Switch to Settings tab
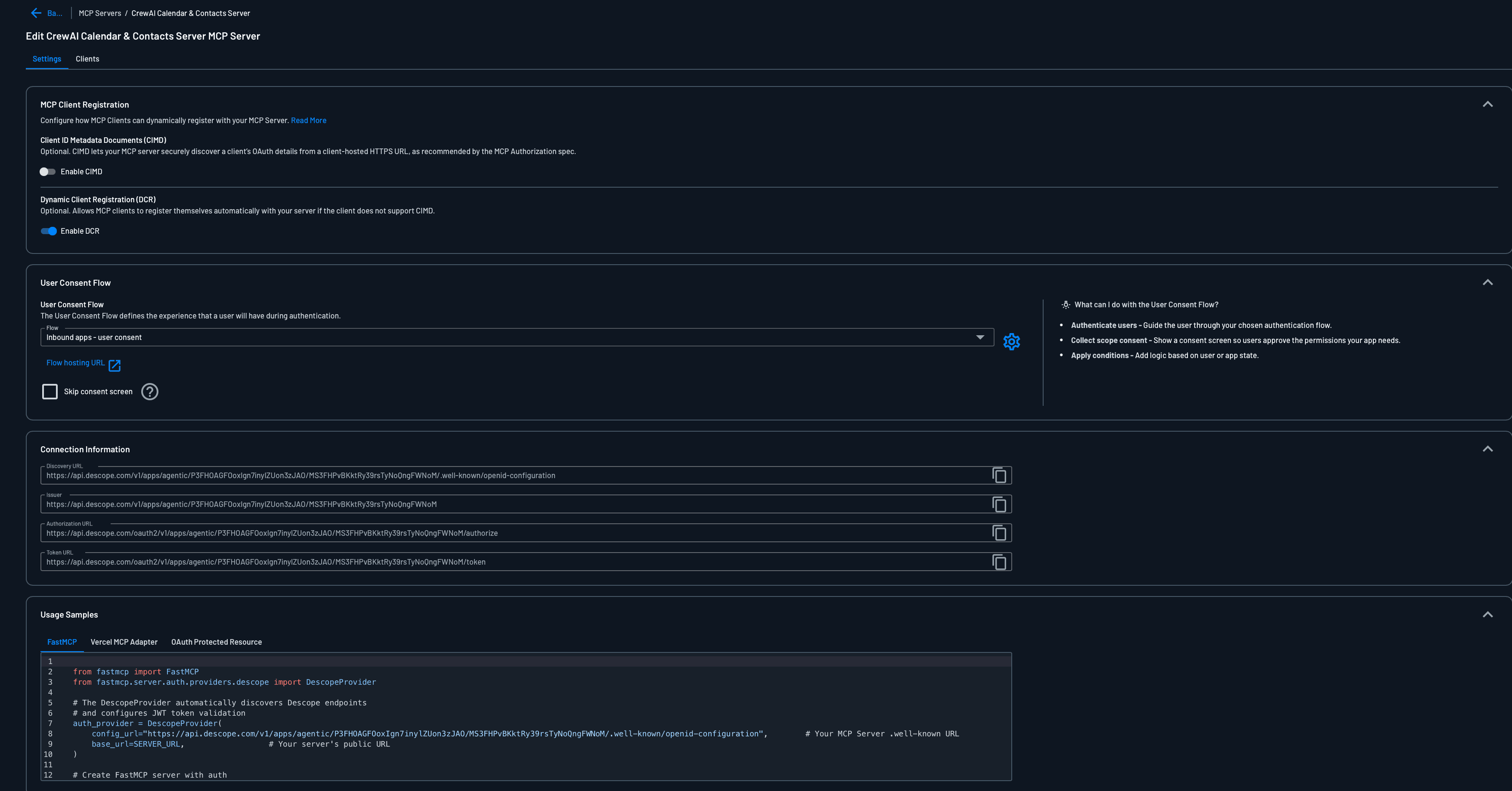The height and width of the screenshot is (791, 1512). (47, 59)
